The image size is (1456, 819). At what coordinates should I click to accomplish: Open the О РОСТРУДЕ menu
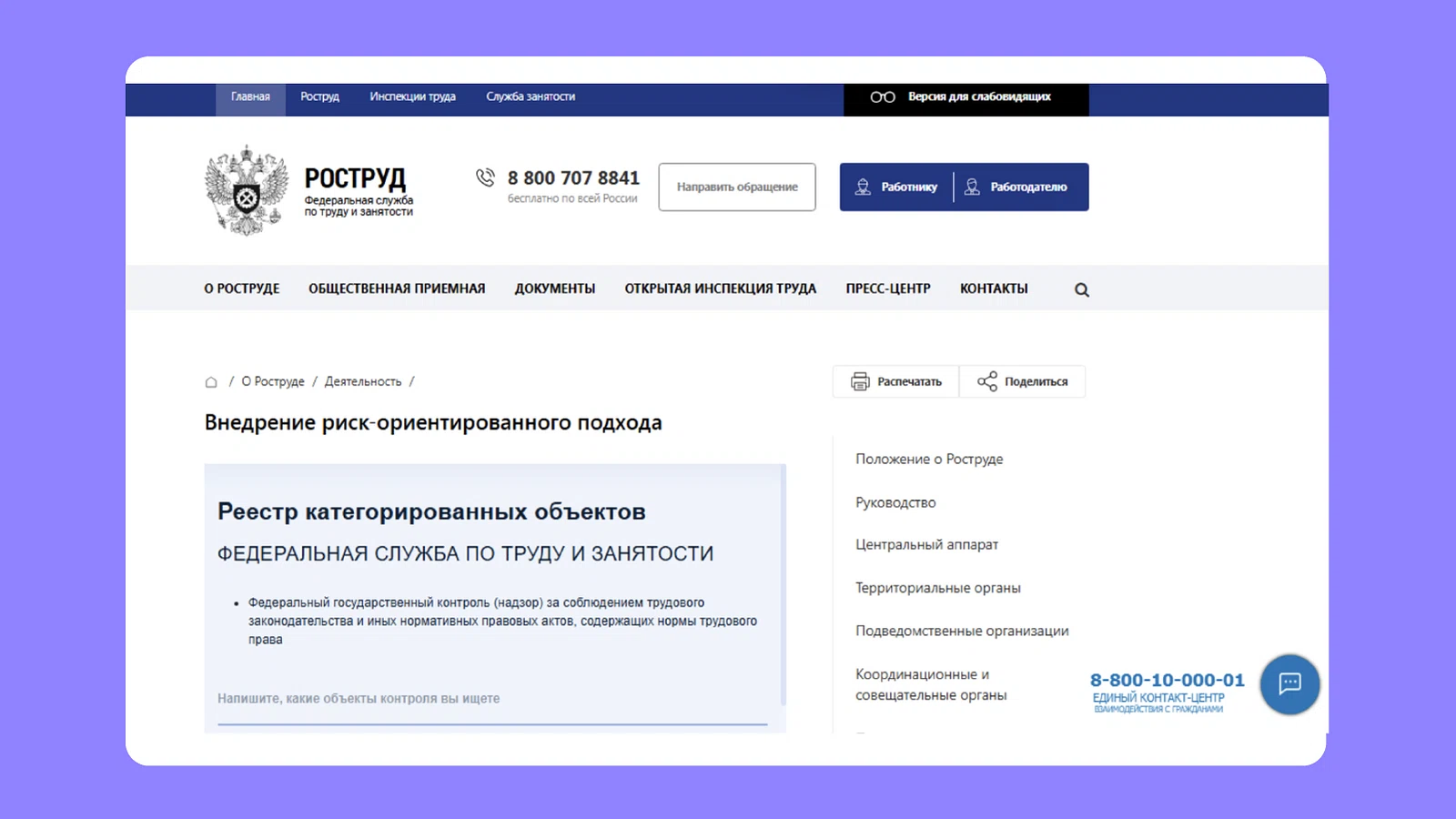pyautogui.click(x=242, y=288)
